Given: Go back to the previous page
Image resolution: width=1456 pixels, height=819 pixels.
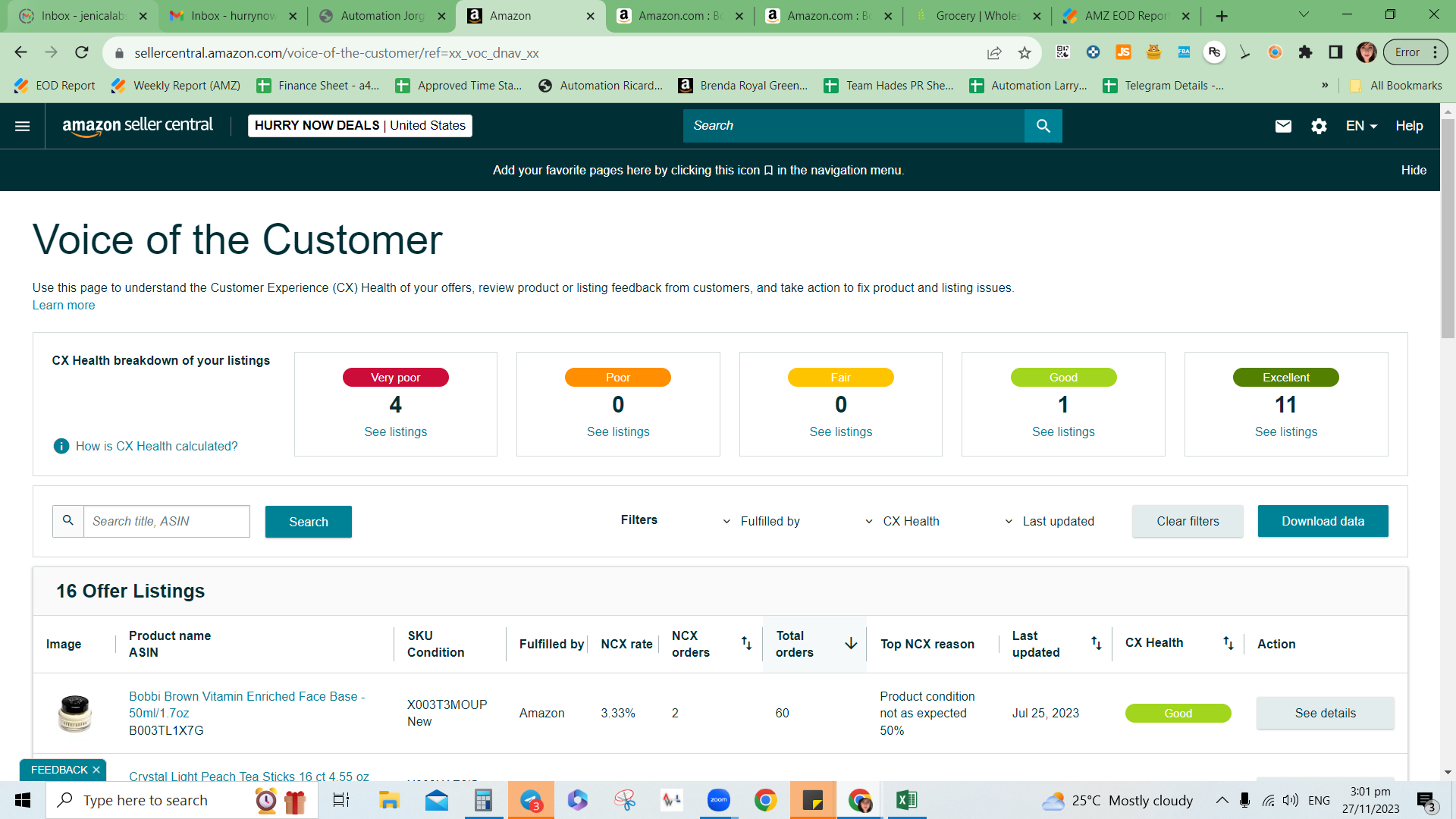Looking at the screenshot, I should 21,52.
